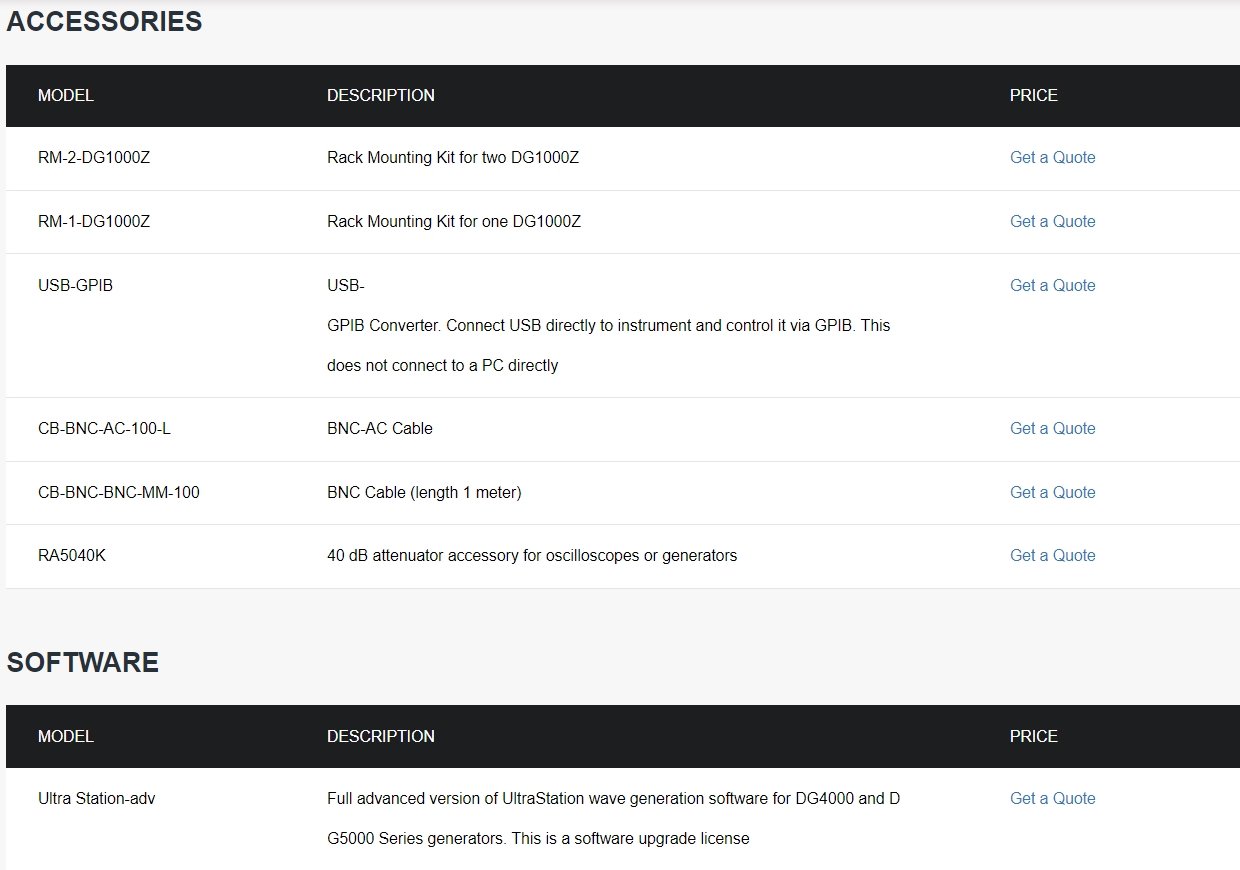Get a Quote for RA5040K attenuator

click(1052, 555)
